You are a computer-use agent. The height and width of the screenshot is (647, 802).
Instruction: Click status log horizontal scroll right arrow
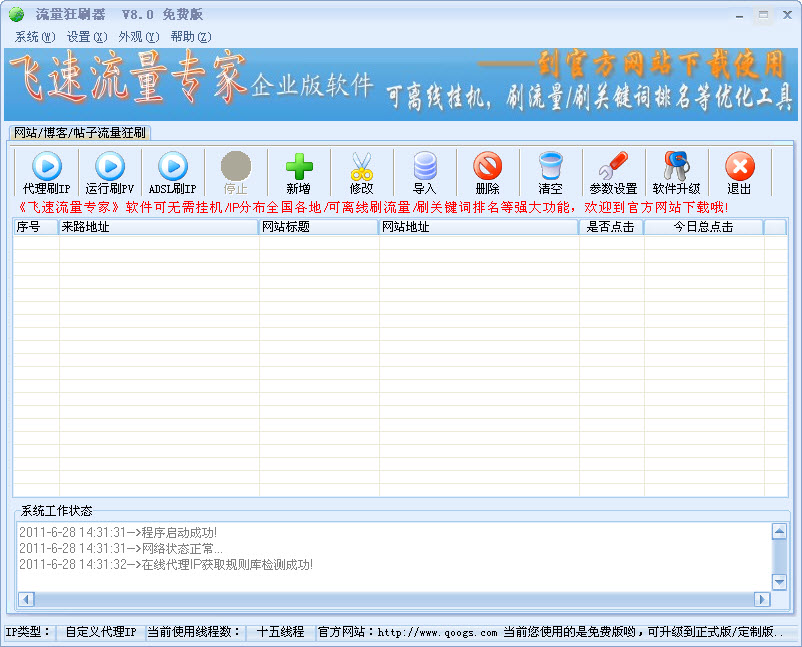pyautogui.click(x=762, y=599)
